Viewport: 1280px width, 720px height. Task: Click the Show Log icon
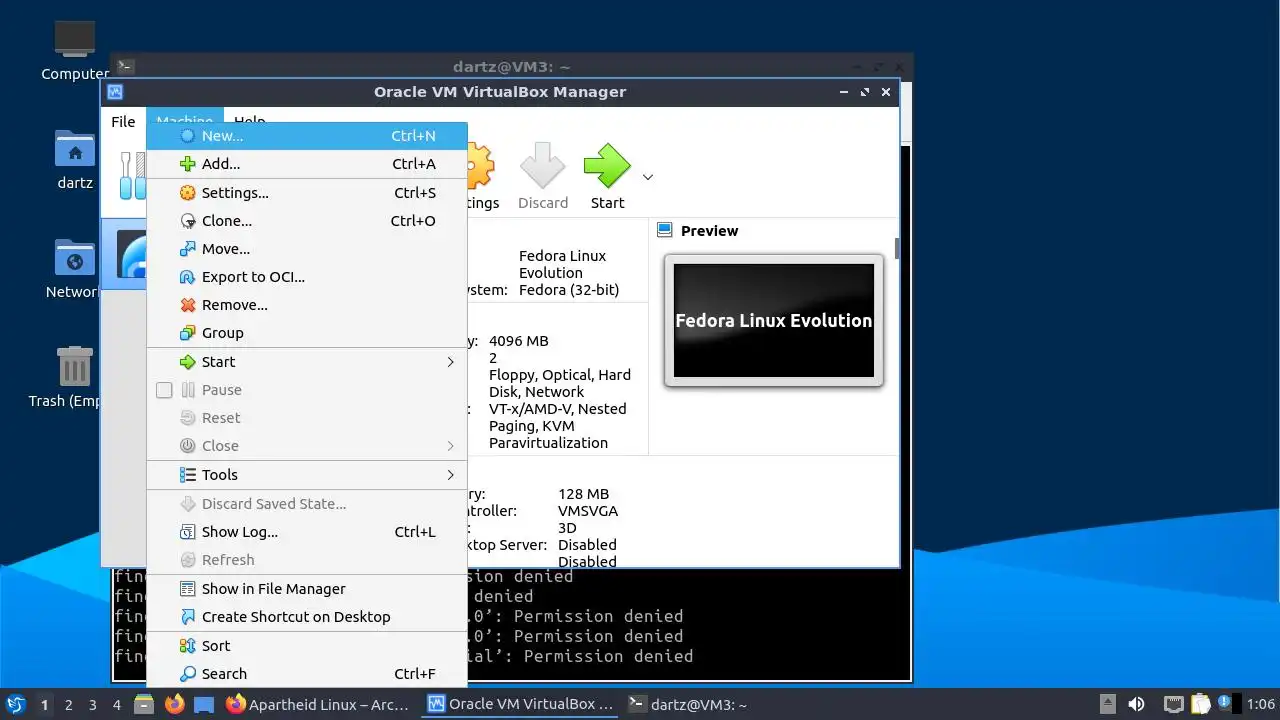[187, 532]
